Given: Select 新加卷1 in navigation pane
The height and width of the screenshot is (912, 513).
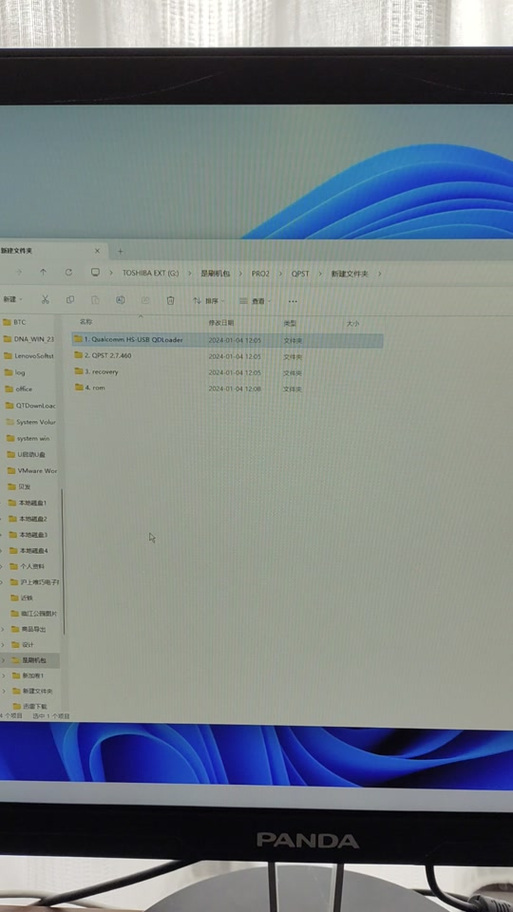Looking at the screenshot, I should click(30, 675).
